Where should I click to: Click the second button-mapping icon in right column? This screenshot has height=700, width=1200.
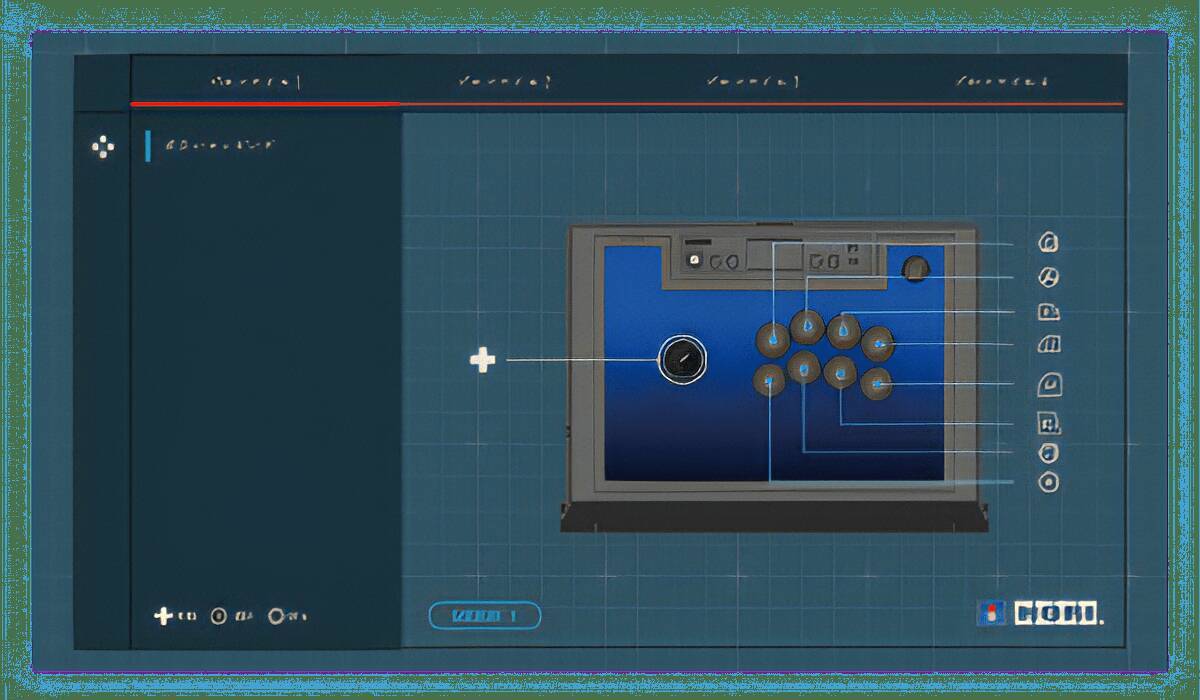[1048, 277]
